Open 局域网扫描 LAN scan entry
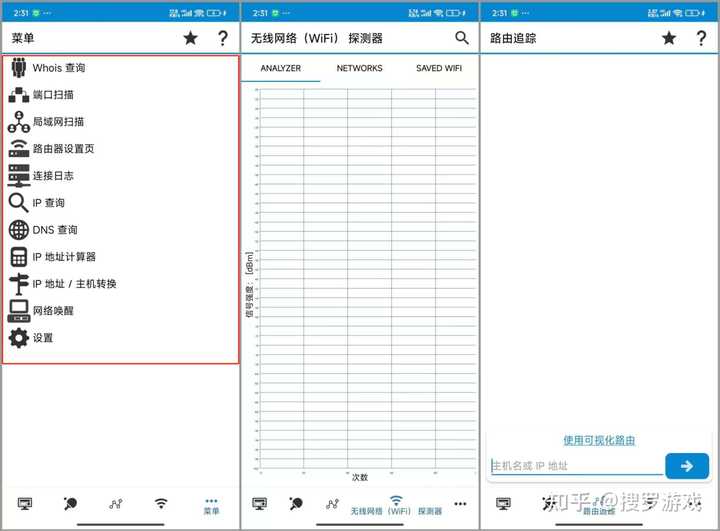 (x=58, y=122)
